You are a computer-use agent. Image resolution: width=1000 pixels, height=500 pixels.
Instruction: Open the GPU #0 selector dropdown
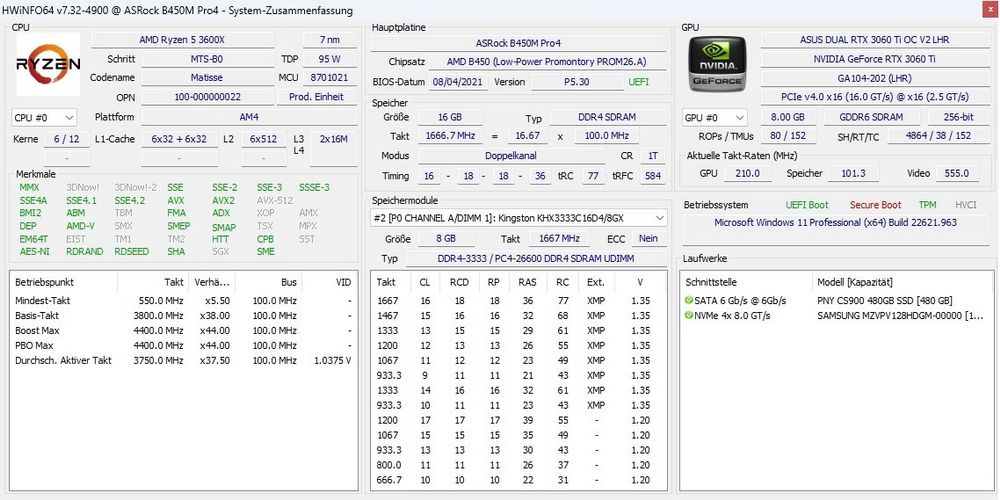[715, 117]
